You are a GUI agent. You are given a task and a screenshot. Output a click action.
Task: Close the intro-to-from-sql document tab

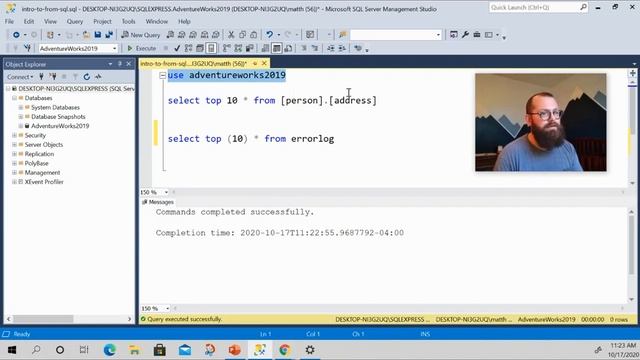tap(264, 63)
